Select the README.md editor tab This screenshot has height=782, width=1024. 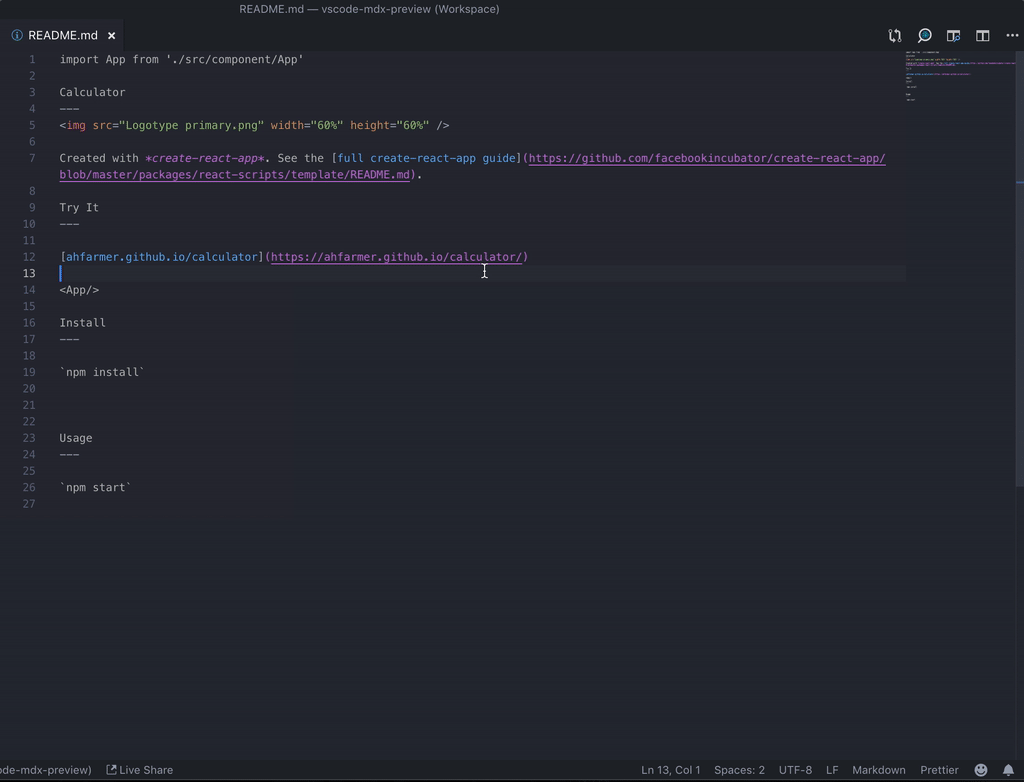(x=62, y=35)
